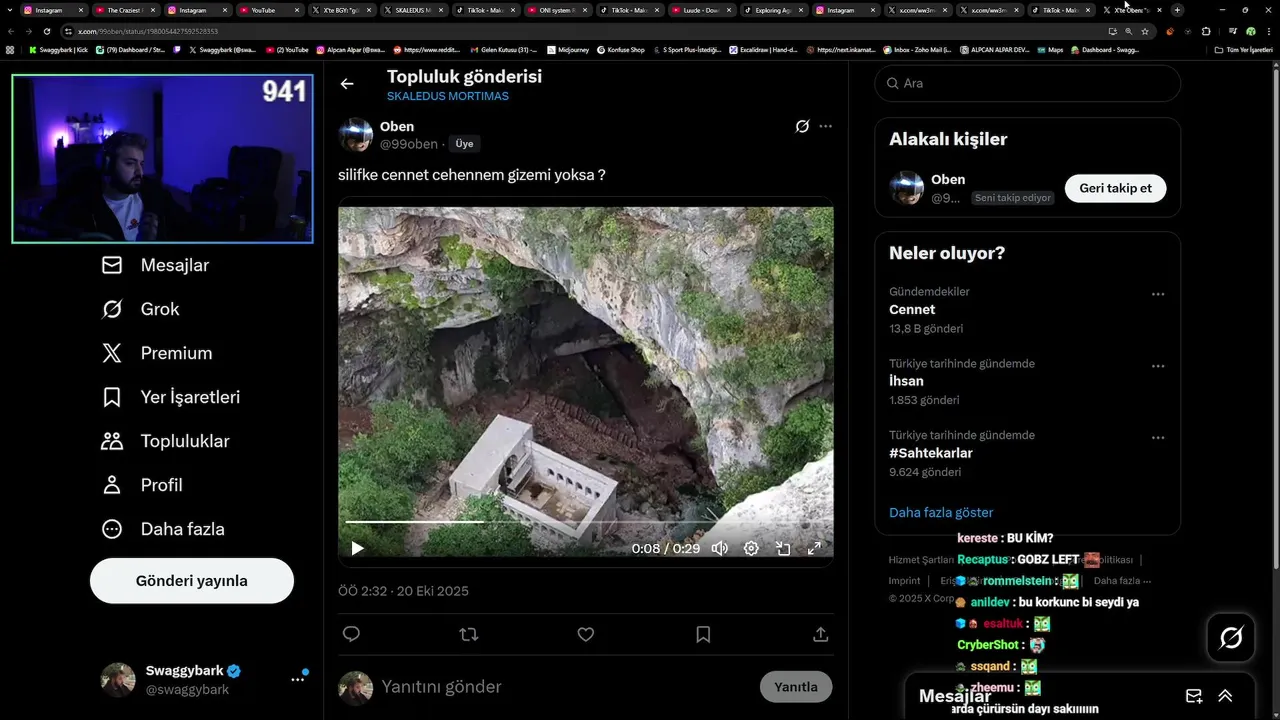Switch to the Exploring TikTok tab
The width and height of the screenshot is (1280, 720).
point(773,10)
